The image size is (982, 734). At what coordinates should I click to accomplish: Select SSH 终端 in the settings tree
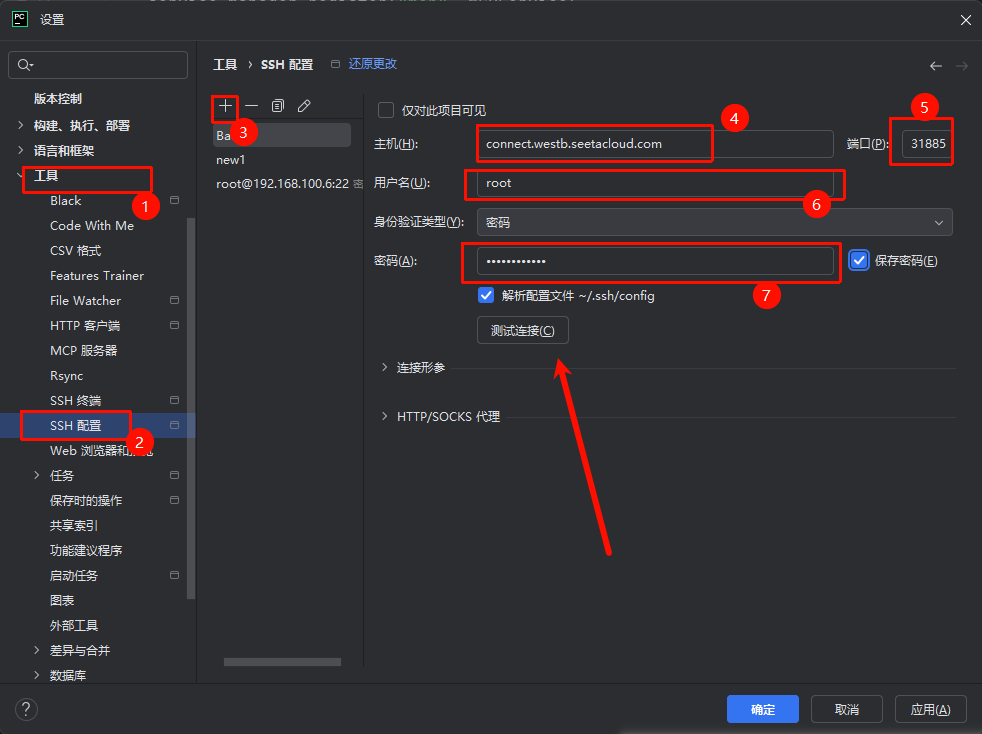coord(75,400)
